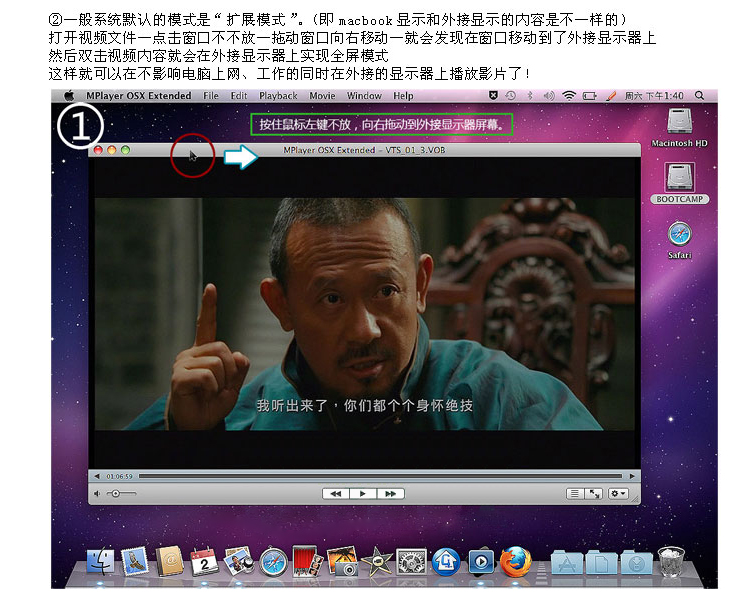Toggle the fullscreen button in player
750x598 pixels.
[594, 494]
